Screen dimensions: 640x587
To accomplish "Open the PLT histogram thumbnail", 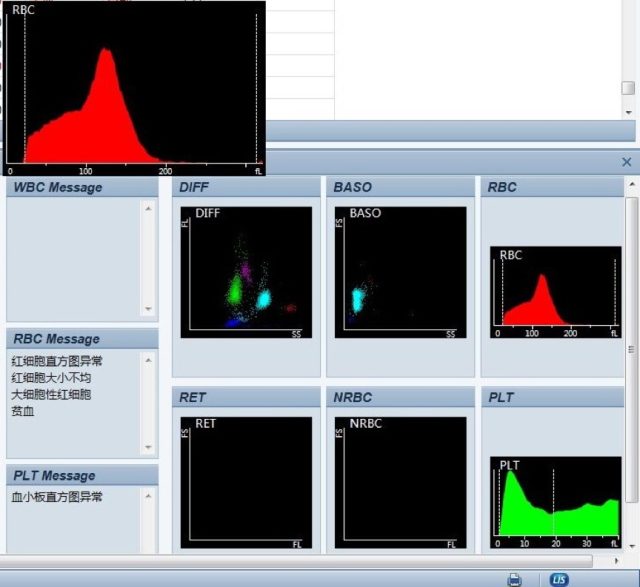I will (556, 502).
